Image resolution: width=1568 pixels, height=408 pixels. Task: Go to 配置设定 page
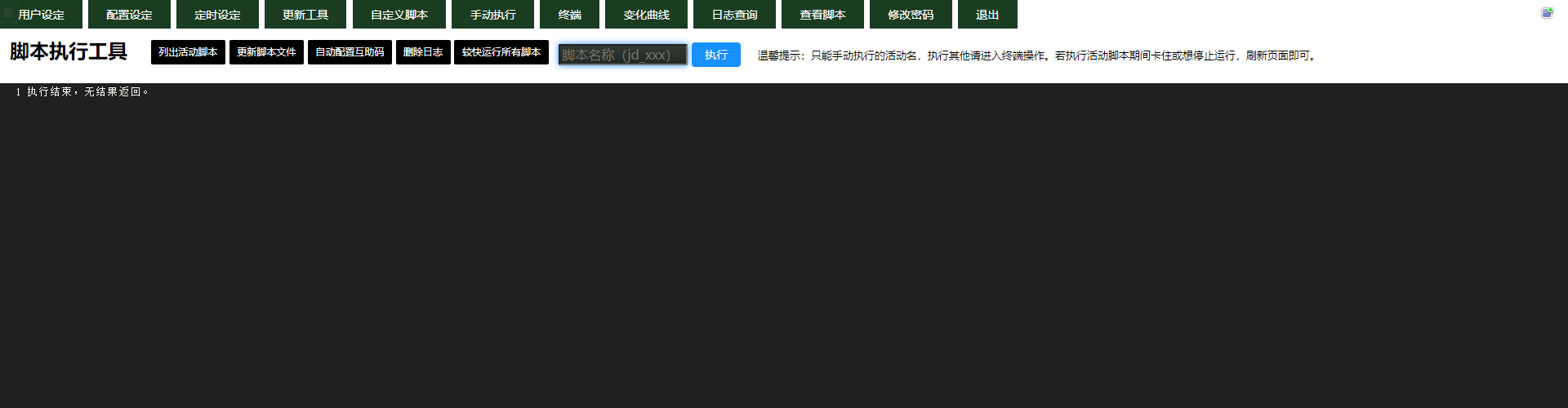129,14
